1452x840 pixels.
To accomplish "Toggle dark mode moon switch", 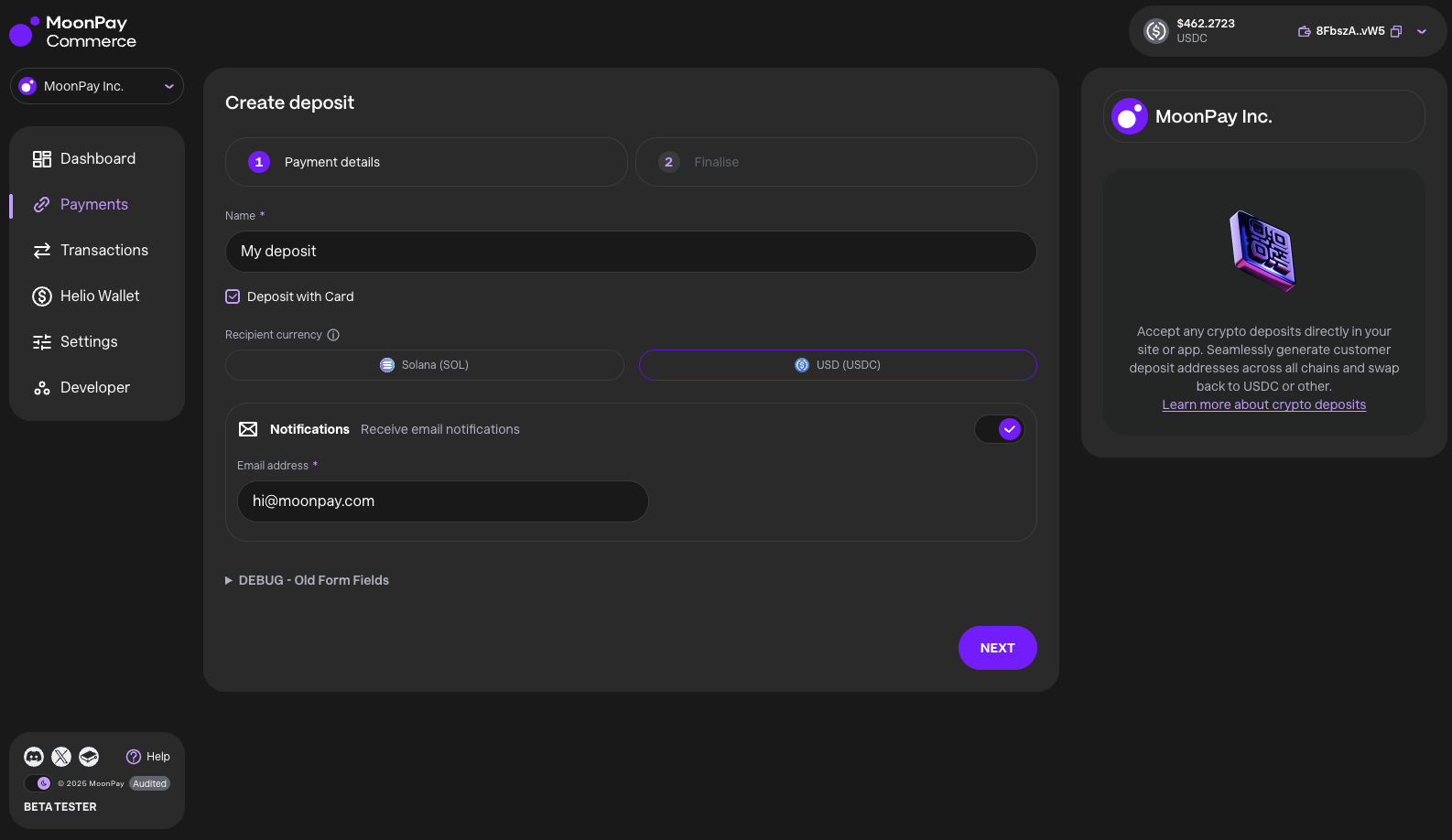I will point(38,783).
